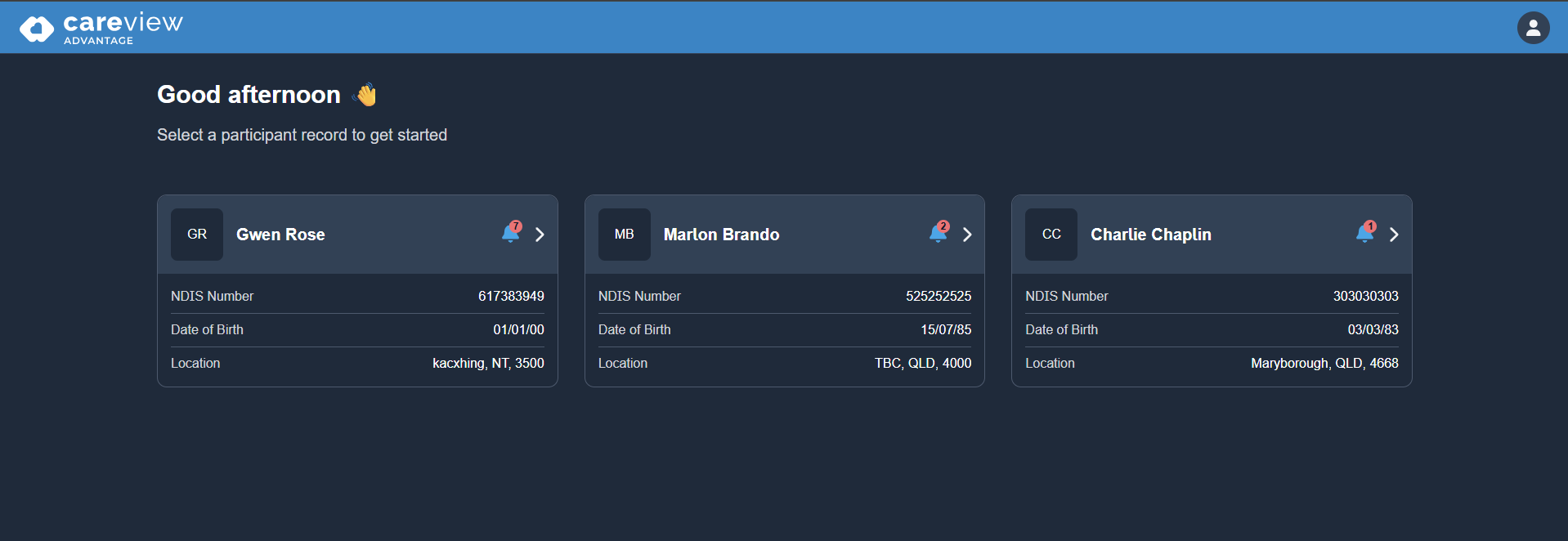Expand Charlie Chaplin record with chevron arrow

(1394, 235)
